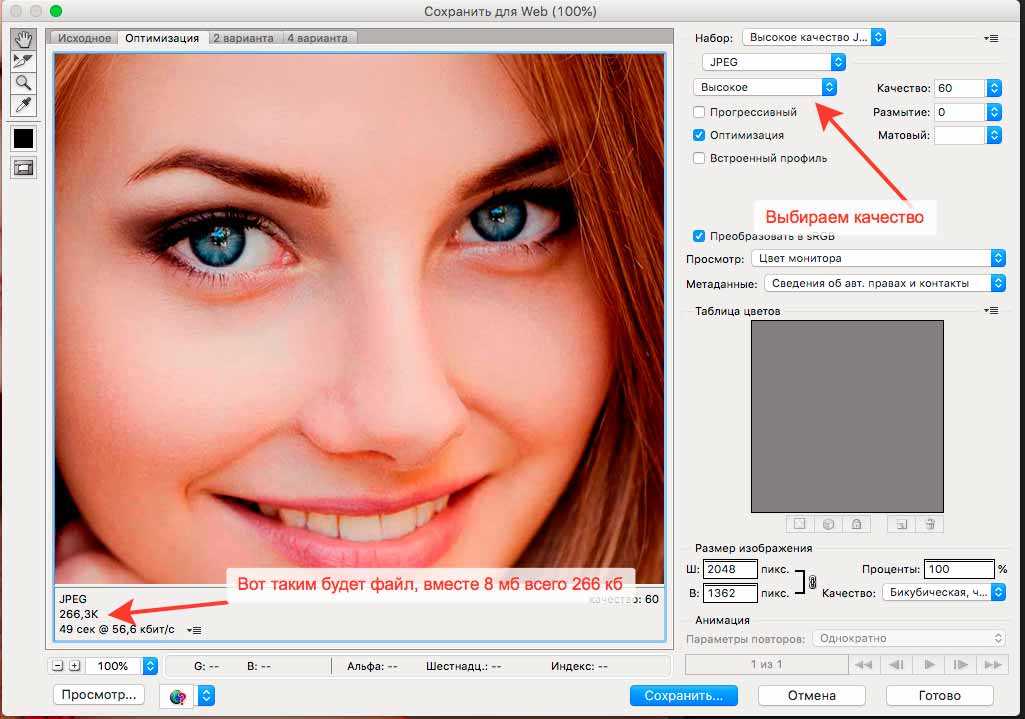The width and height of the screenshot is (1025, 719).
Task: Open the Качество 60 slider arrow
Action: click(x=994, y=88)
